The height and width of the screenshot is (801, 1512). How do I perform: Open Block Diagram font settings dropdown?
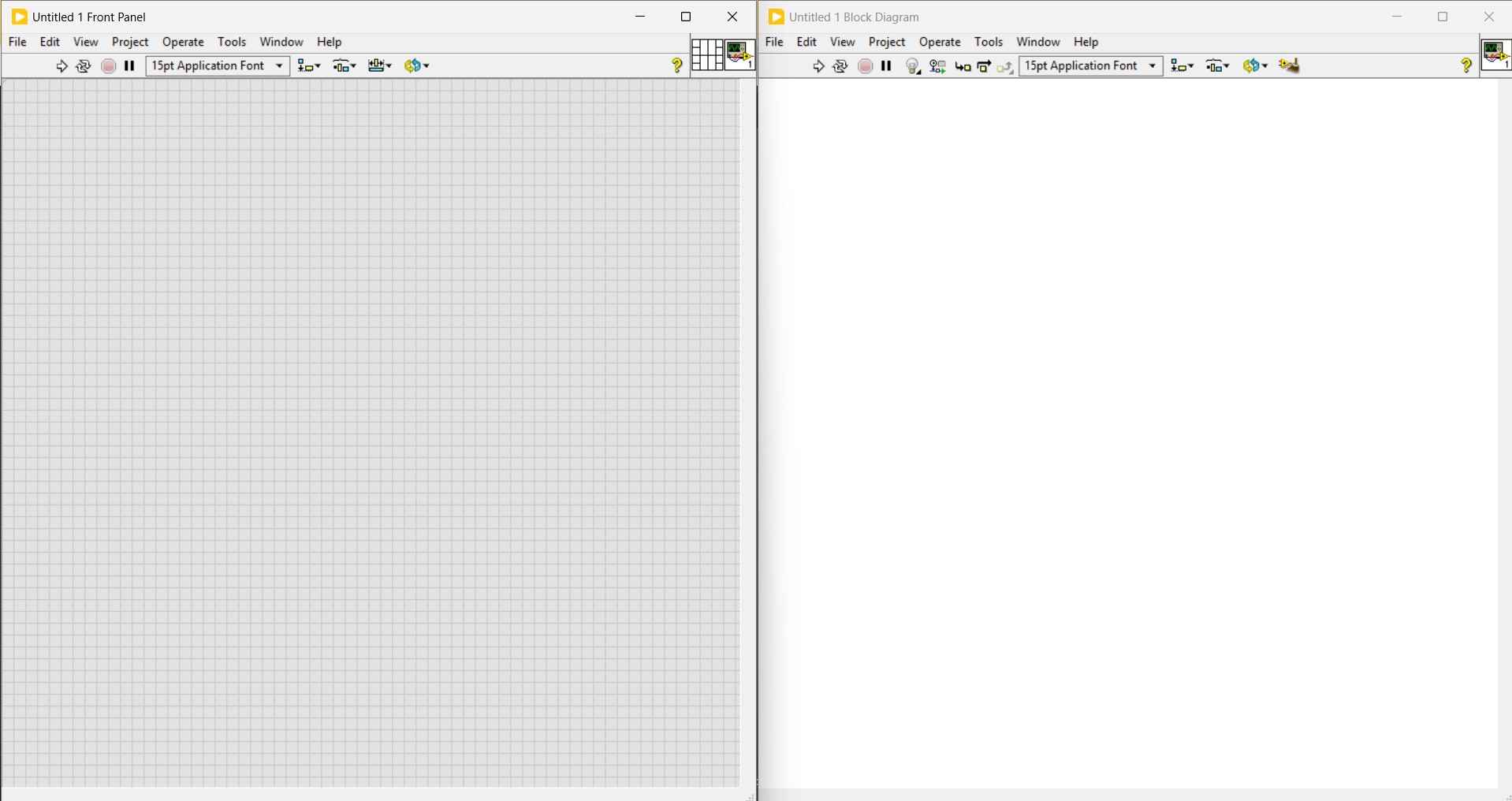click(1091, 66)
